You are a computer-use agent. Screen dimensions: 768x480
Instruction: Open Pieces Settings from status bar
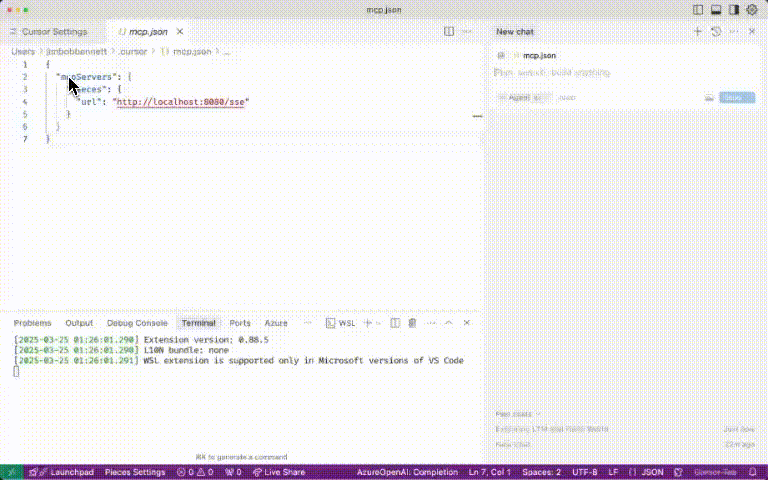pos(135,472)
